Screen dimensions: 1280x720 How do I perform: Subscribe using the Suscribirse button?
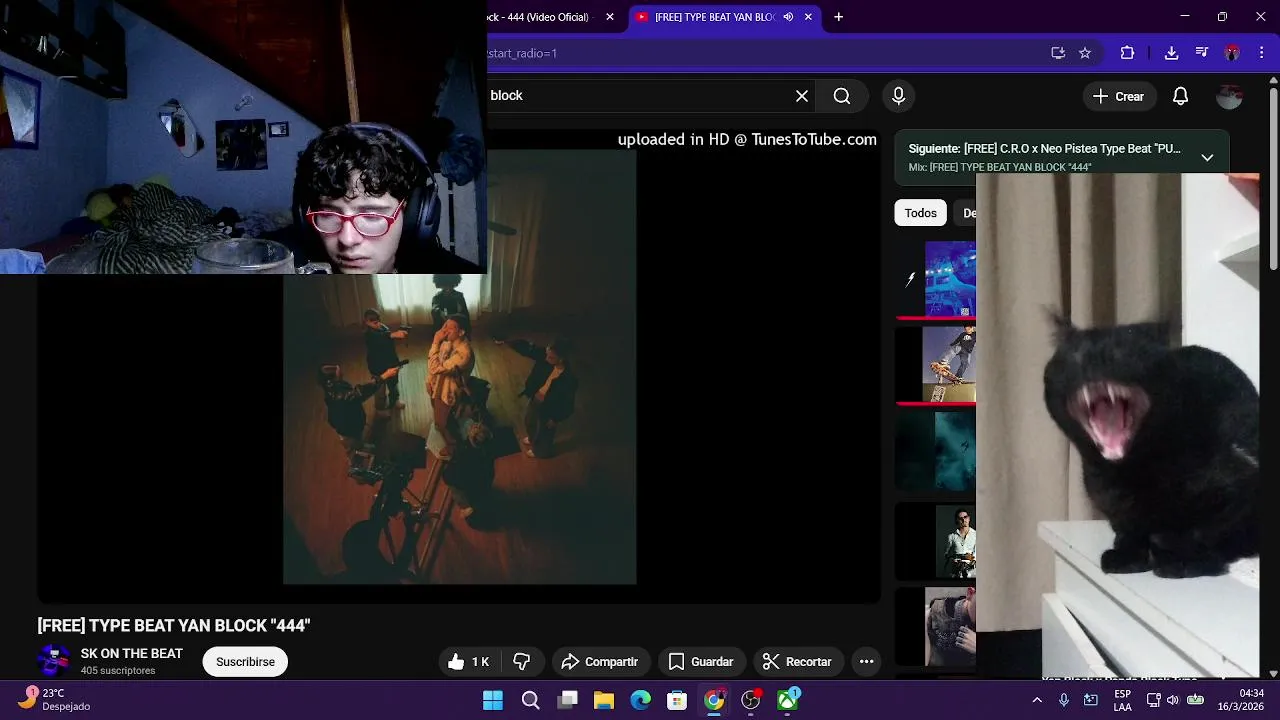click(245, 662)
